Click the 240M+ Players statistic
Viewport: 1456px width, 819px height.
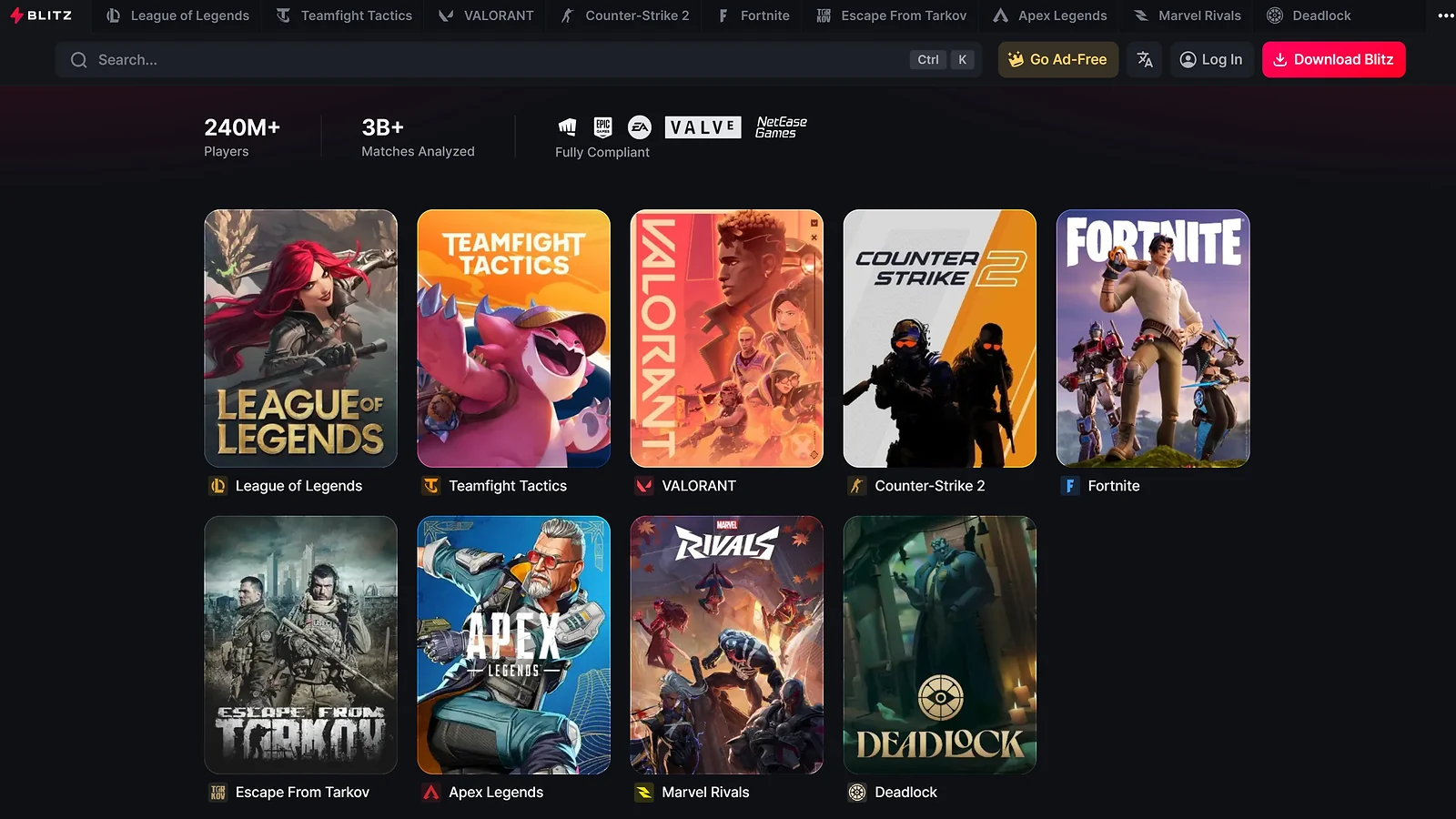tap(242, 137)
